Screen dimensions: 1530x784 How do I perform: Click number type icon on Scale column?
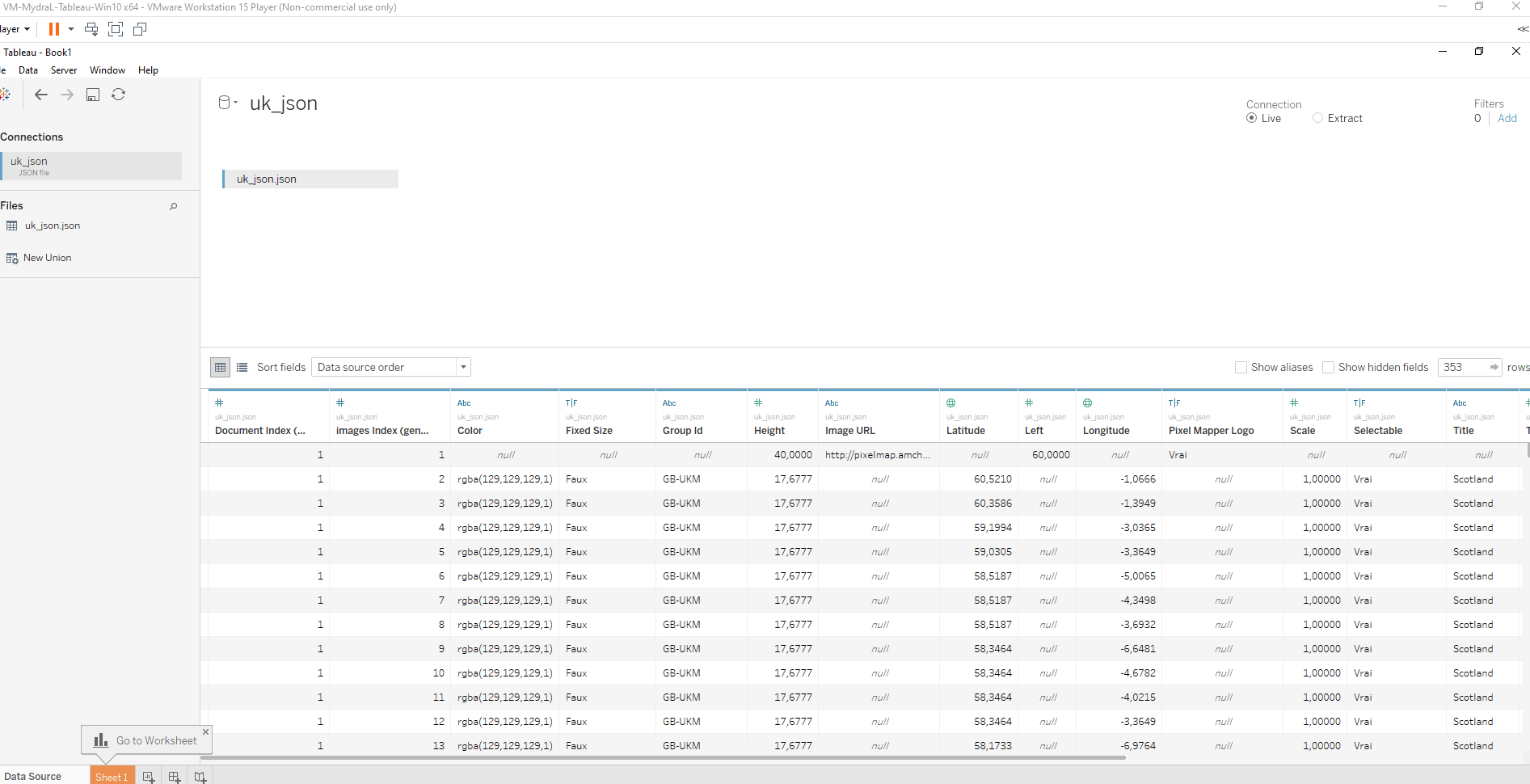coord(1294,403)
